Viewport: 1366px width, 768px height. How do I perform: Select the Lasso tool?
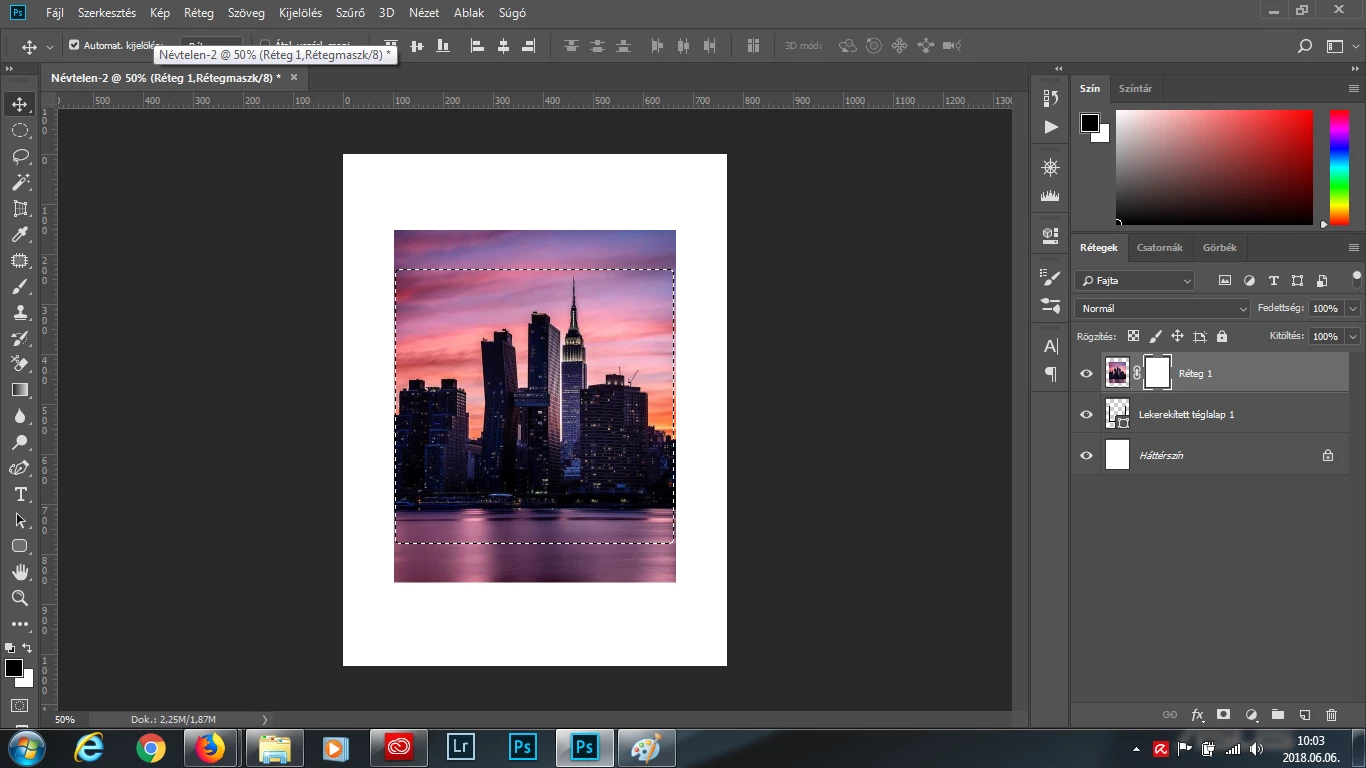[20, 157]
